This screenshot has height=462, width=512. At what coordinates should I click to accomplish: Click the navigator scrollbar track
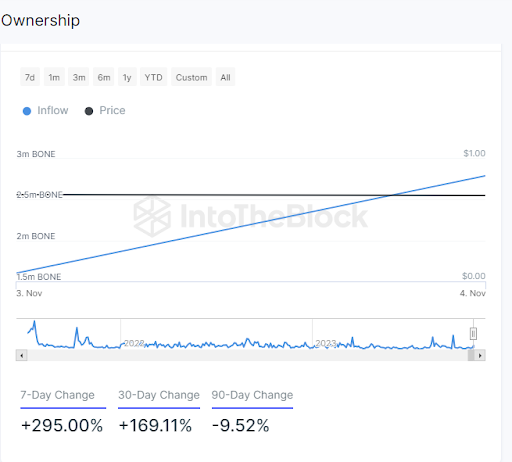247,355
